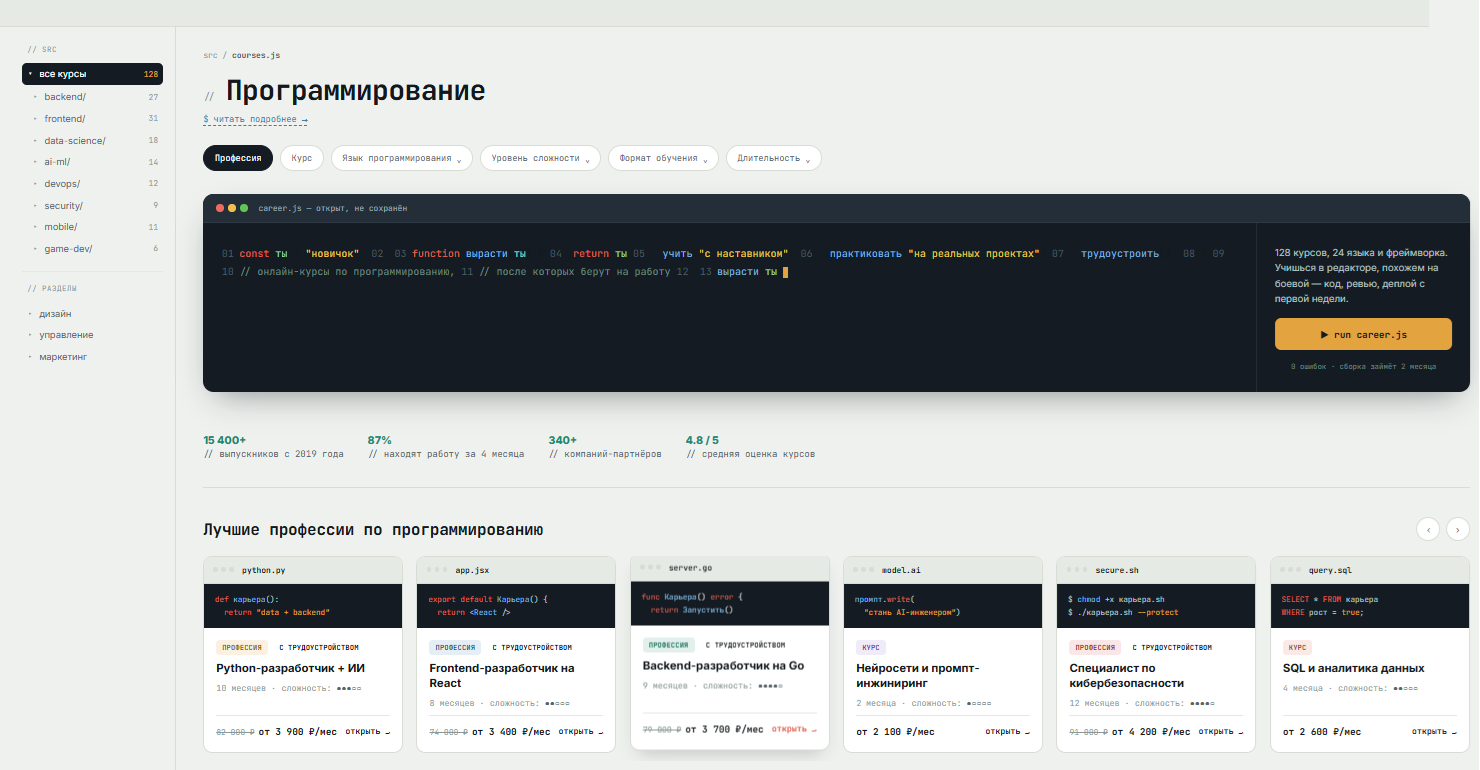Image resolution: width=1480 pixels, height=770 pixels.
Task: Open 'Язык программирования' dropdown
Action: tap(402, 158)
